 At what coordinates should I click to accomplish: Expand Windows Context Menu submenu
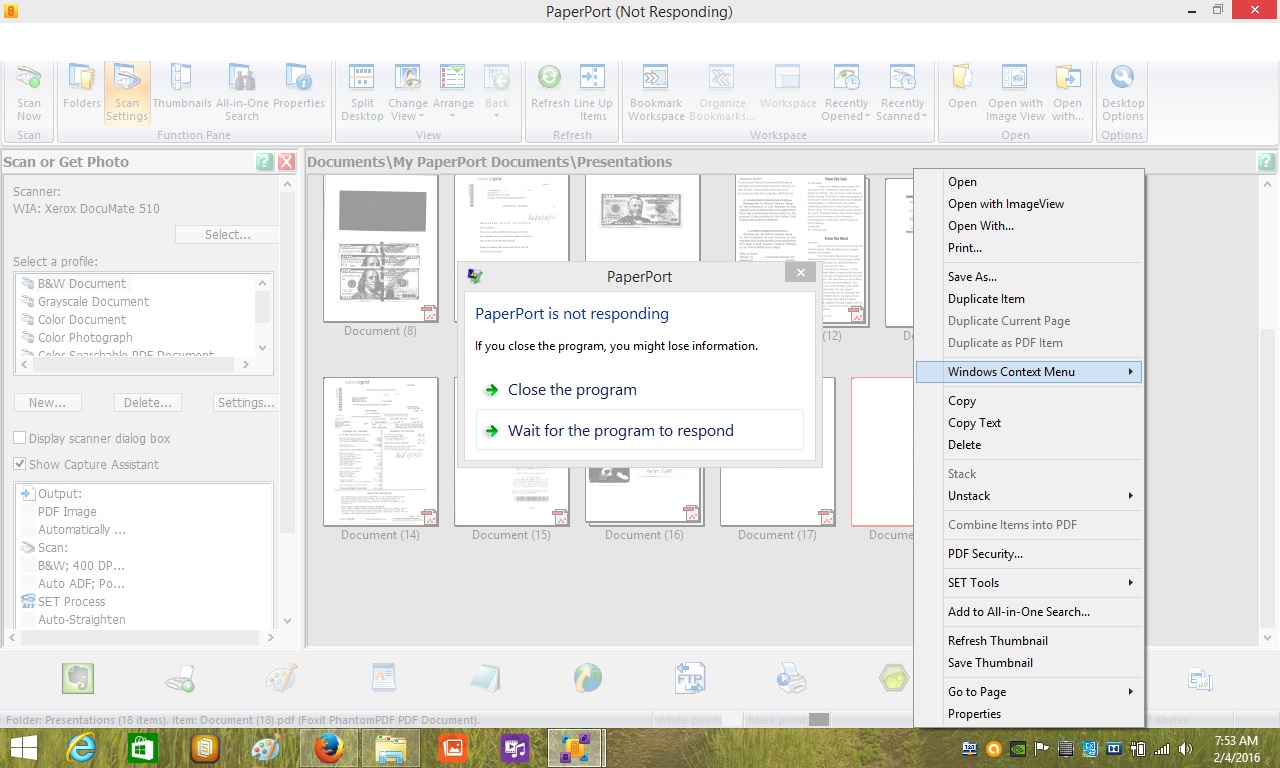pos(1029,372)
